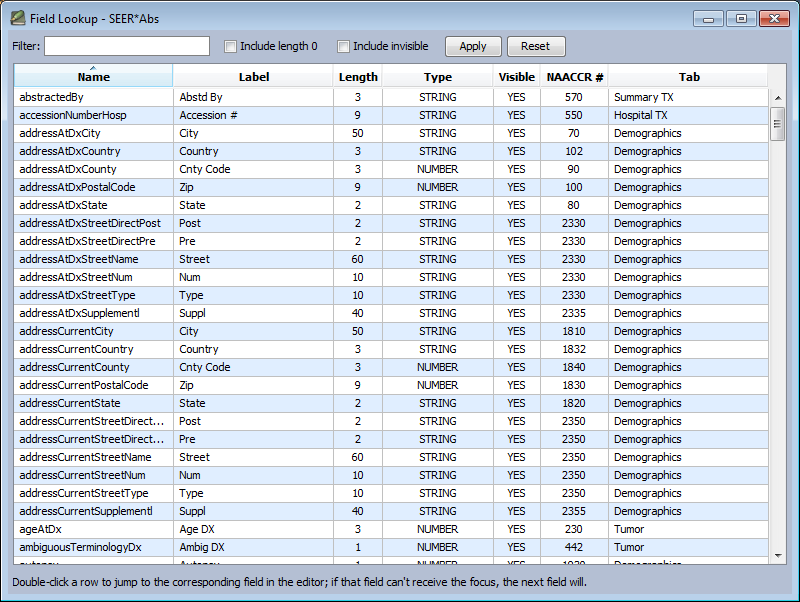Select the addressAtDxPostalCode row
Screen dimensions: 800x602
(391, 187)
